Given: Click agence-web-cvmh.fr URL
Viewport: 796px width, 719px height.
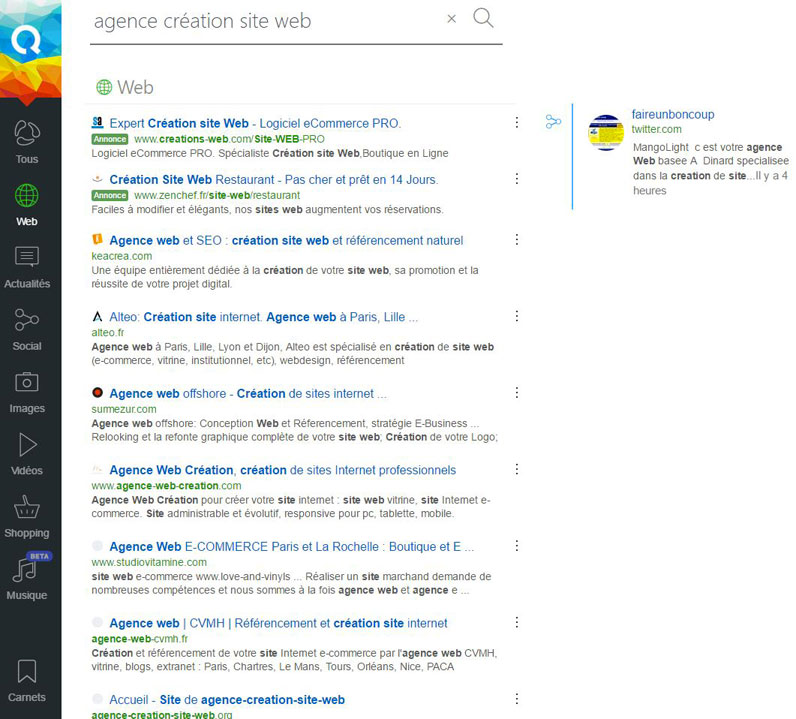Looking at the screenshot, I should point(140,639).
